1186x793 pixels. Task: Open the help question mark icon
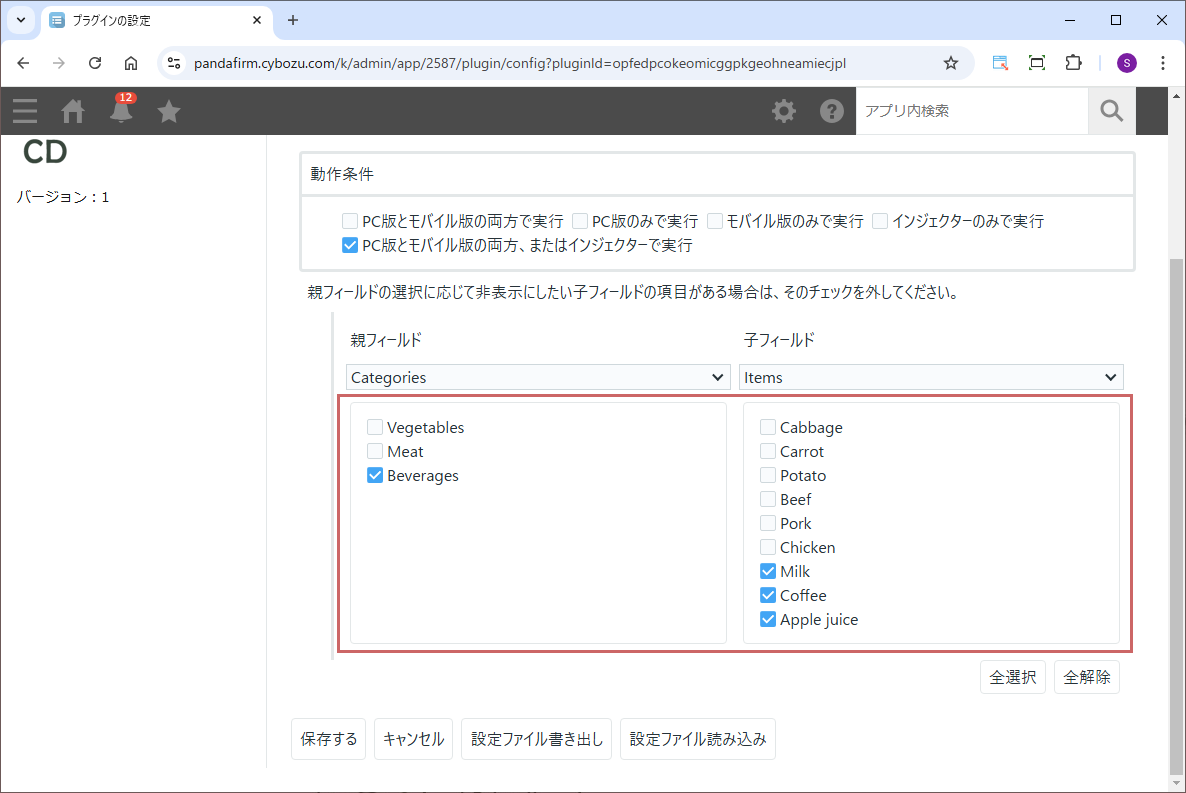tap(832, 111)
